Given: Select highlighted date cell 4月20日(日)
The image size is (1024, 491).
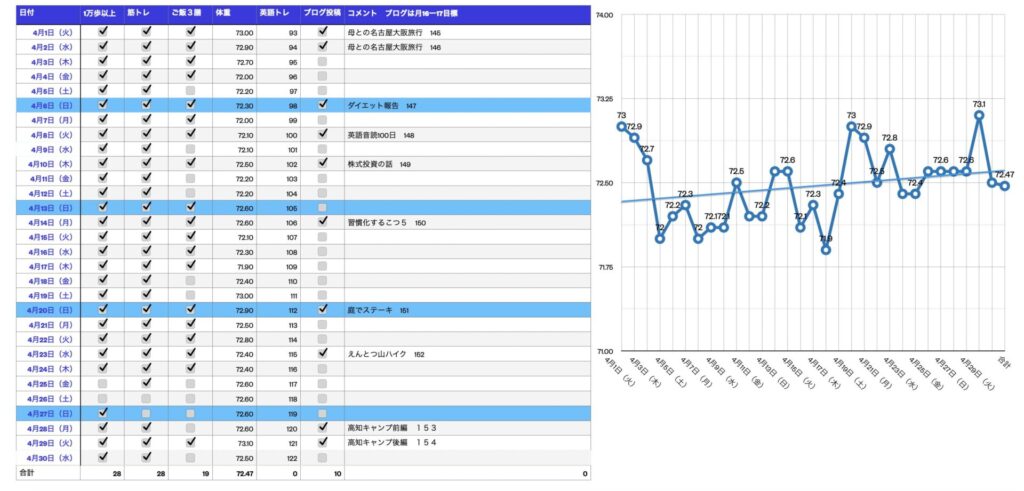Looking at the screenshot, I should tap(48, 310).
